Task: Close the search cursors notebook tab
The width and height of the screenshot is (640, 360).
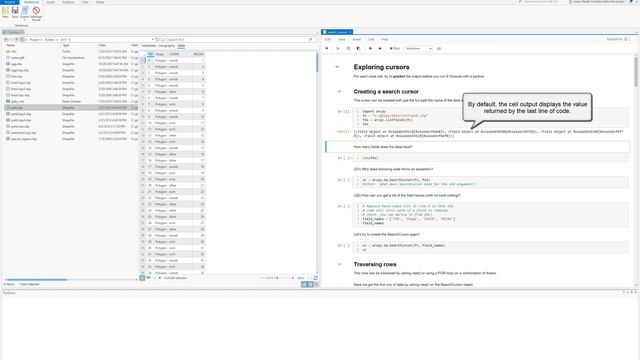Action: (x=350, y=32)
